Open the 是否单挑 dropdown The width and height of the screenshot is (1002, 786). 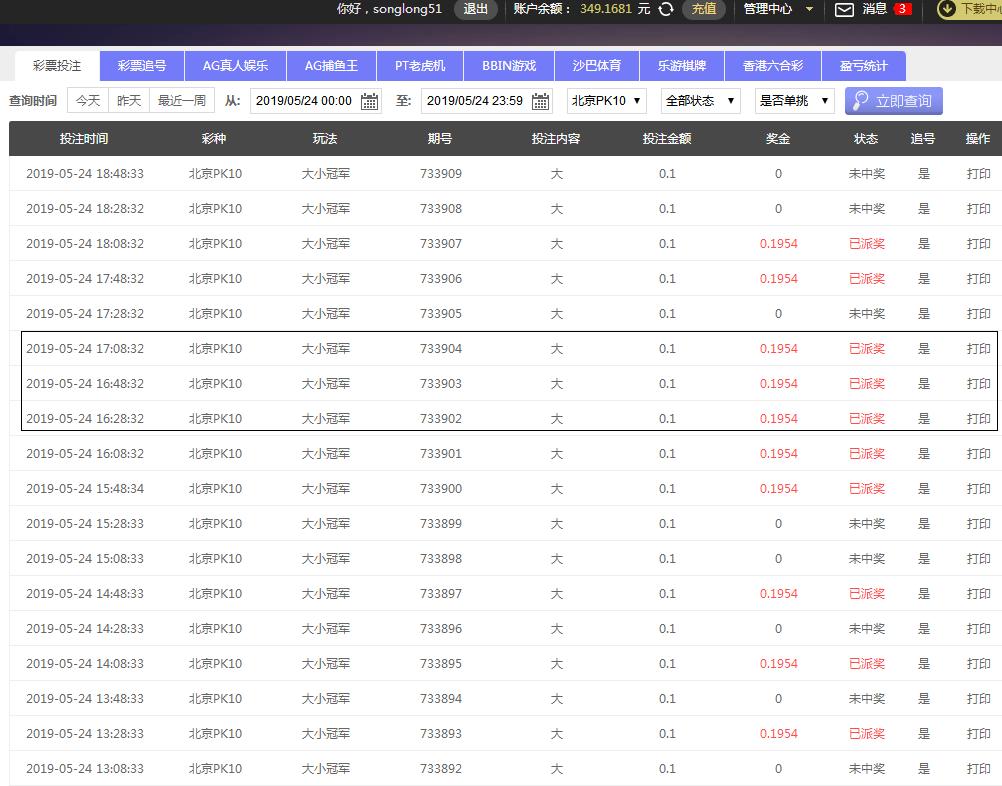click(794, 101)
